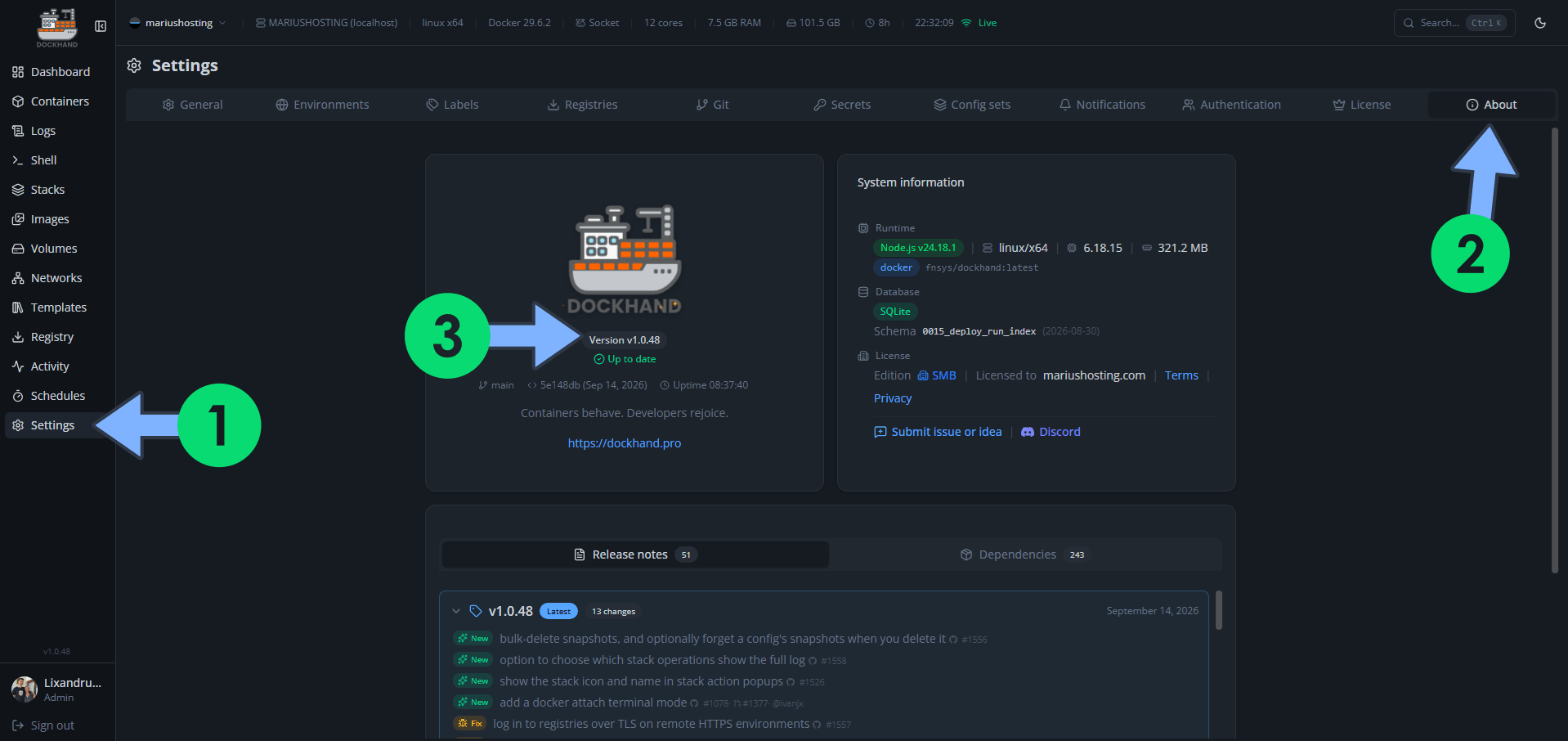The width and height of the screenshot is (1568, 741).
Task: Click the Uptime 08:37:40 label
Action: point(704,385)
